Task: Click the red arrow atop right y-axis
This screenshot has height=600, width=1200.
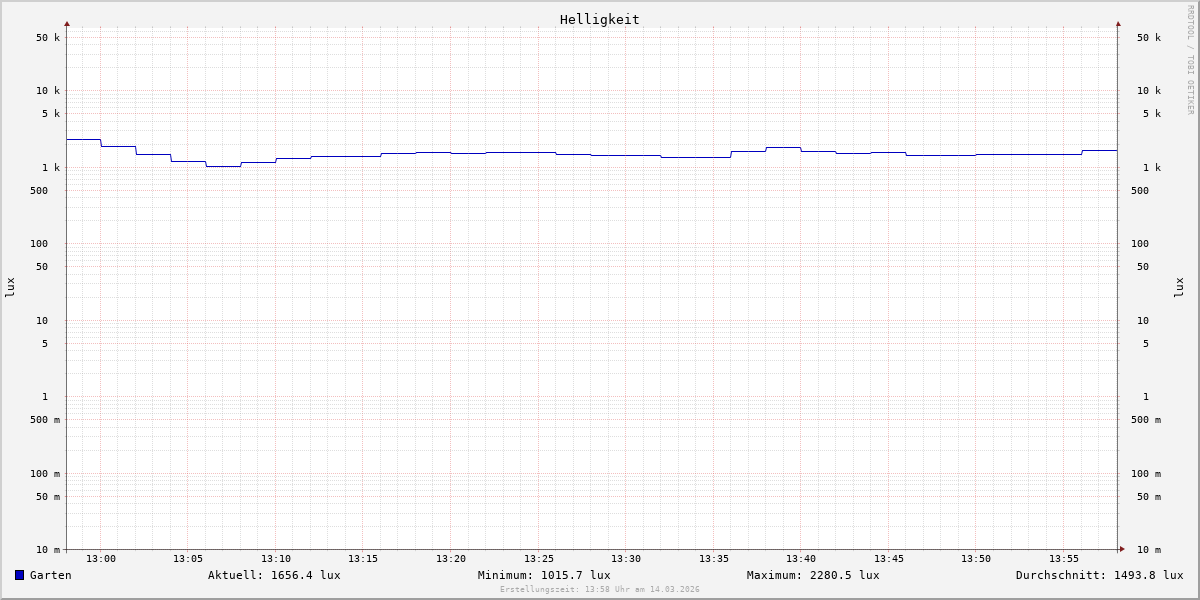Action: coord(1118,23)
